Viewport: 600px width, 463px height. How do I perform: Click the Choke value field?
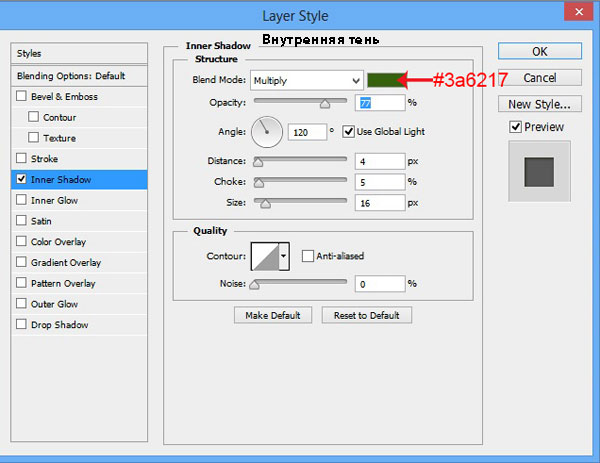tap(380, 182)
